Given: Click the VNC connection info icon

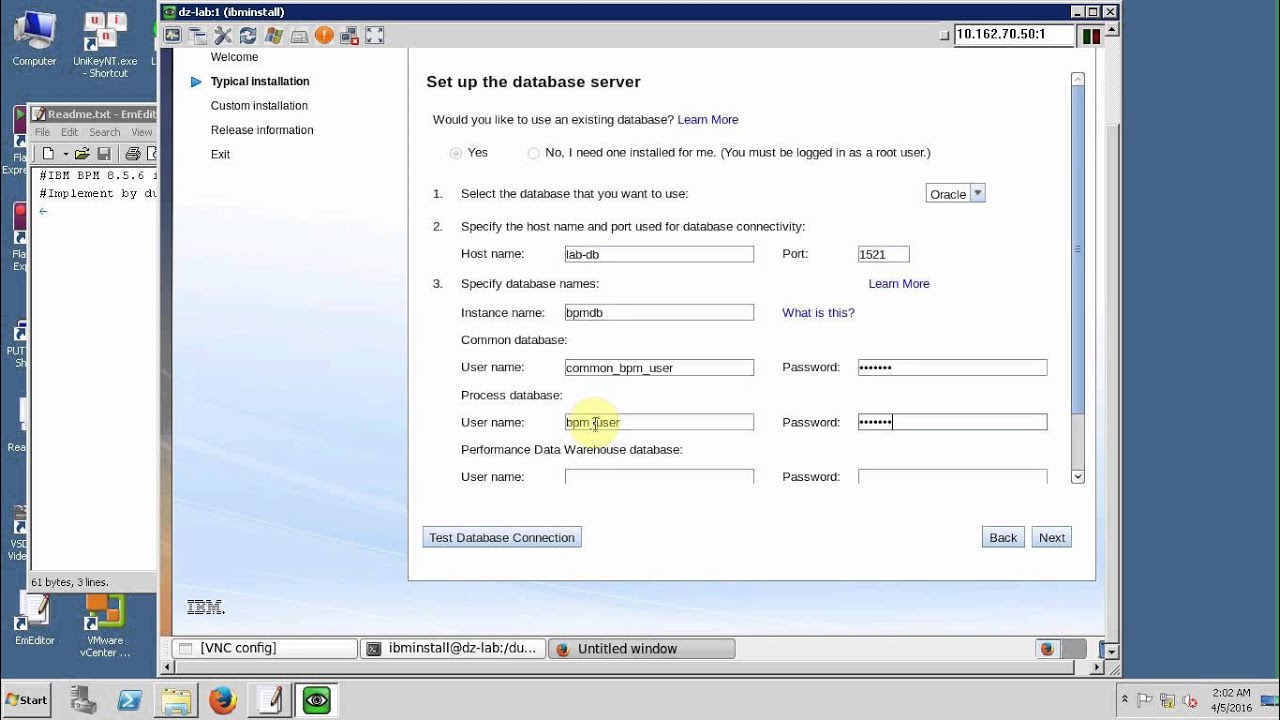Looking at the screenshot, I should 198,35.
